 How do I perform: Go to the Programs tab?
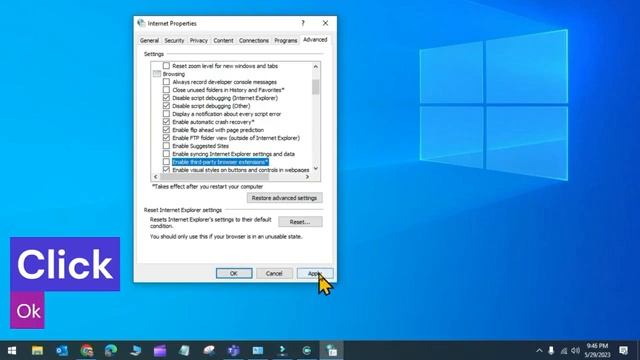(286, 40)
